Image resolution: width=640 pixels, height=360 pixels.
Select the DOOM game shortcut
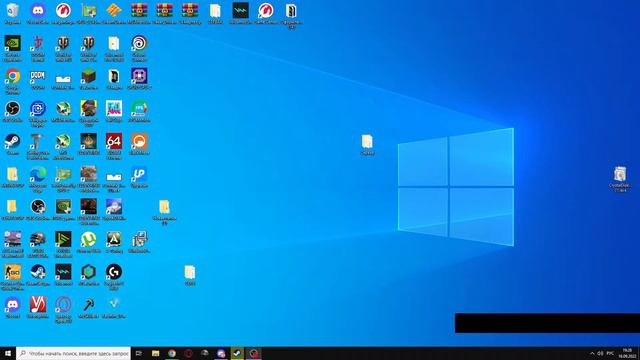point(38,76)
